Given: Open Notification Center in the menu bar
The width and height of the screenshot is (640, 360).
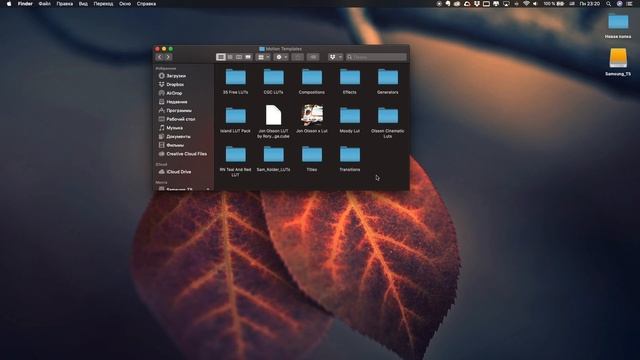Looking at the screenshot, I should click(630, 4).
